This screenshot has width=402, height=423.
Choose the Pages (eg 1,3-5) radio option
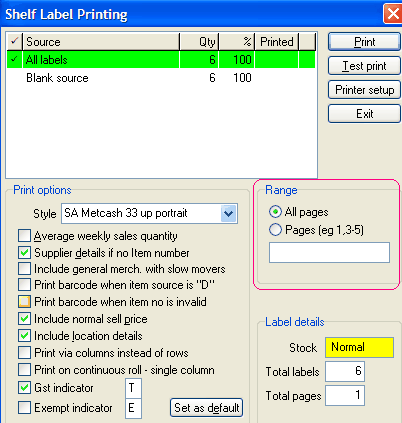click(x=275, y=230)
